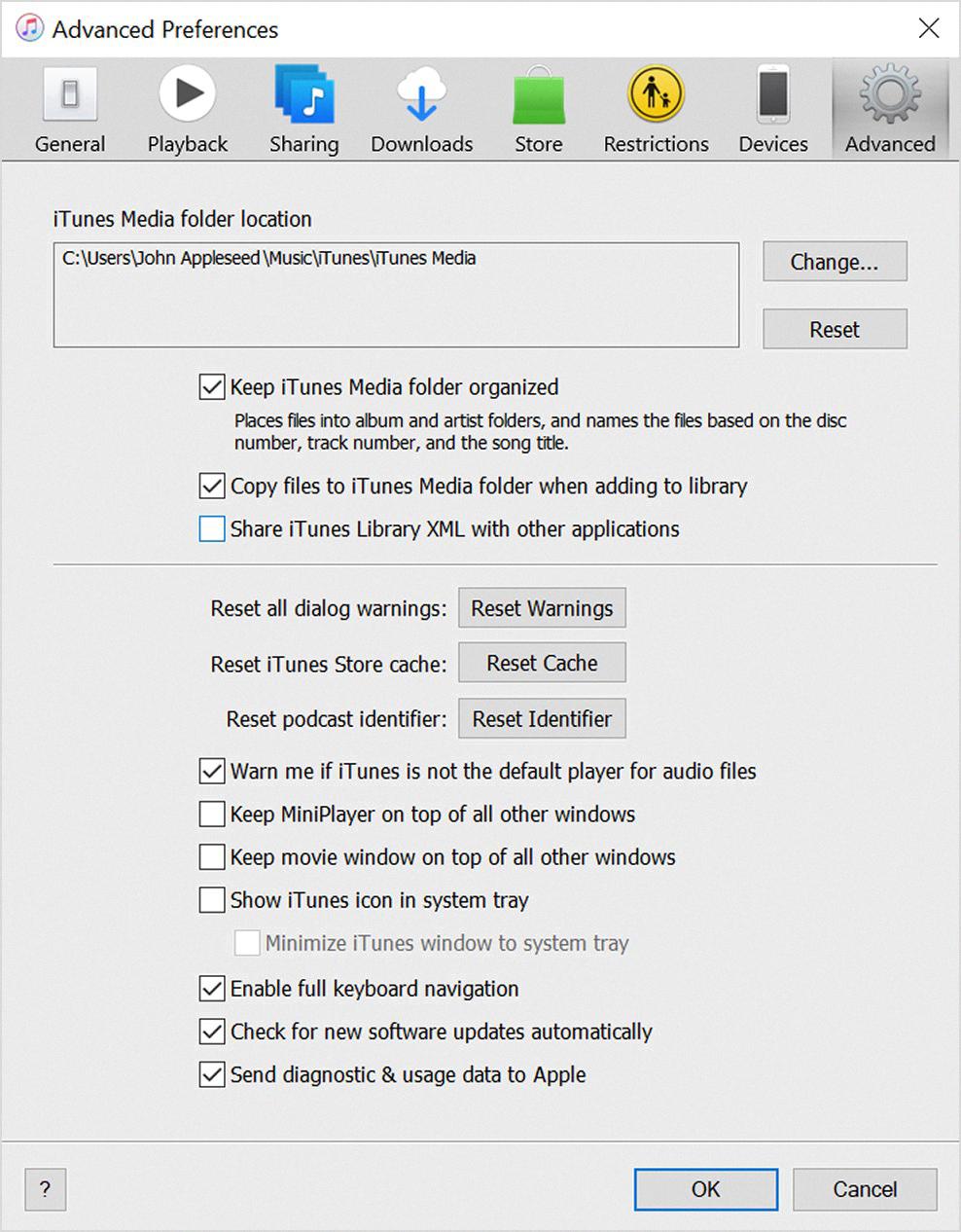Viewport: 961px width, 1232px height.
Task: Disable Send diagnostic & usage data
Action: coord(212,1075)
